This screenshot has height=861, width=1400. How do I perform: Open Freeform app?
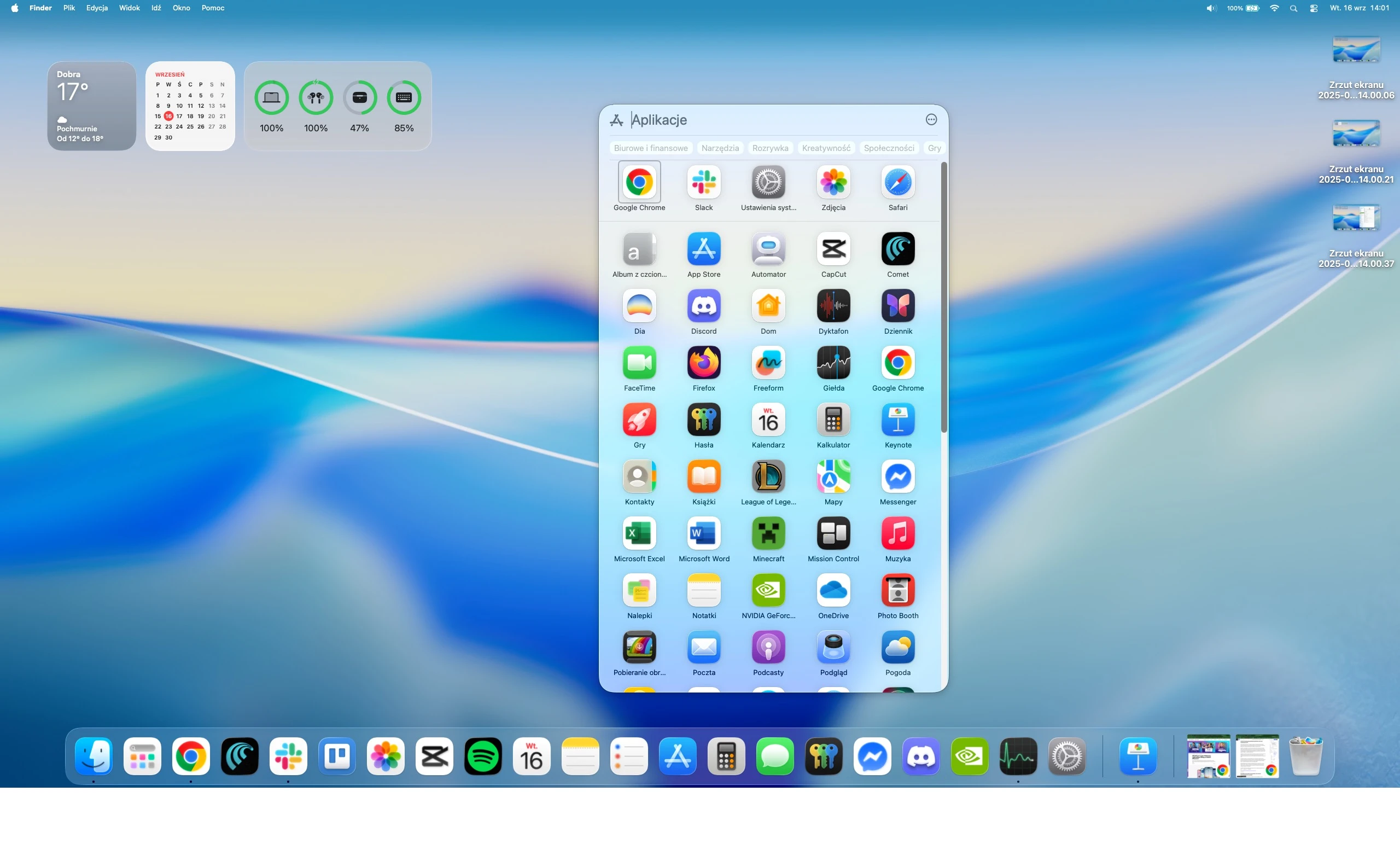pyautogui.click(x=768, y=363)
